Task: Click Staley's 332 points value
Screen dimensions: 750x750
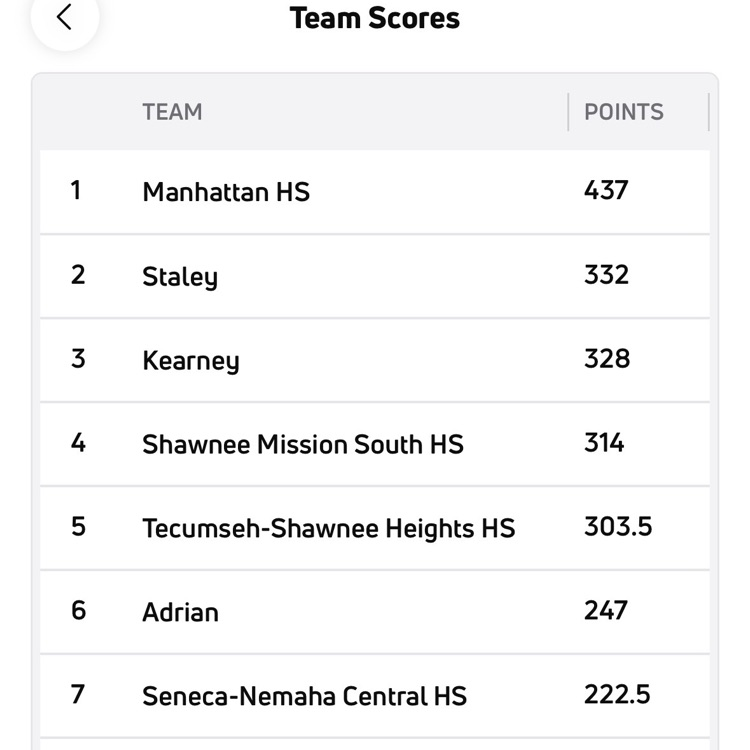Action: (x=606, y=274)
